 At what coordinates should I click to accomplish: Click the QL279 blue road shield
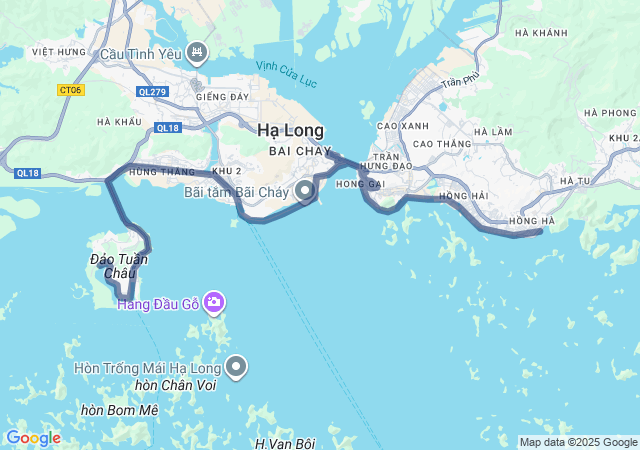(152, 92)
